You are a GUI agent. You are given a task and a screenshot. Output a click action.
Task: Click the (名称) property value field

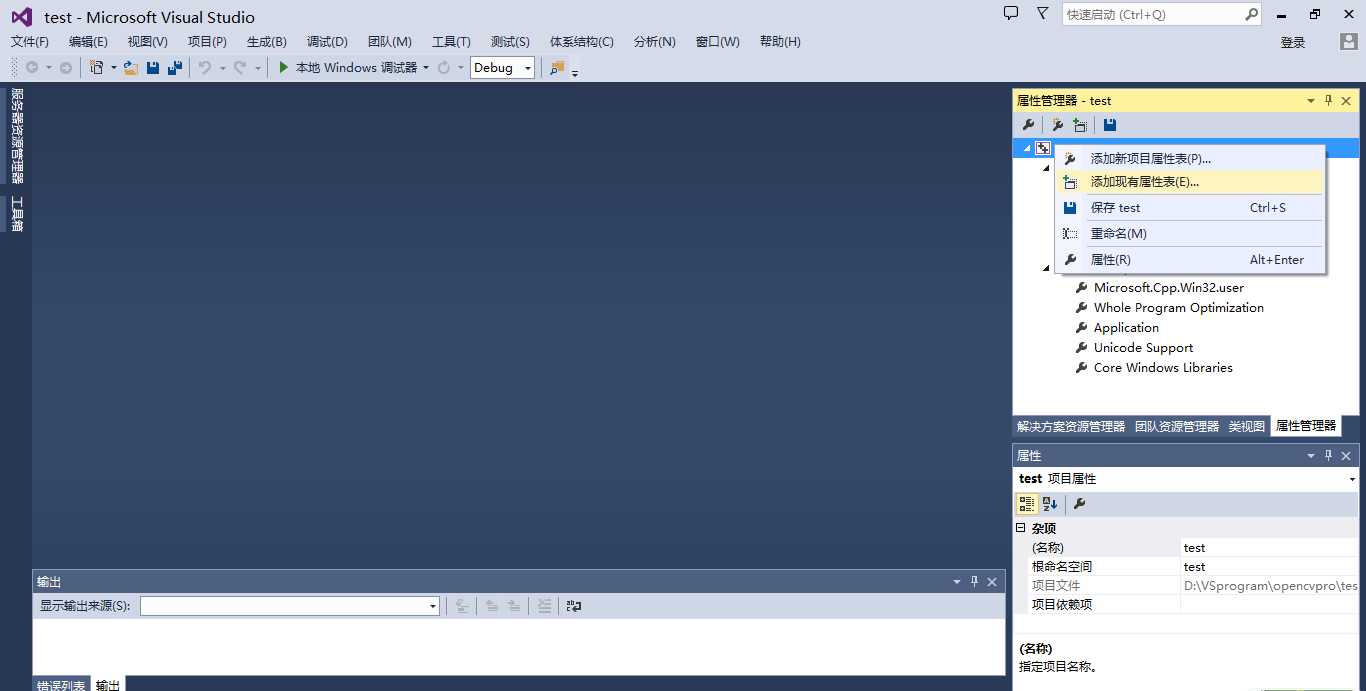coord(1270,548)
